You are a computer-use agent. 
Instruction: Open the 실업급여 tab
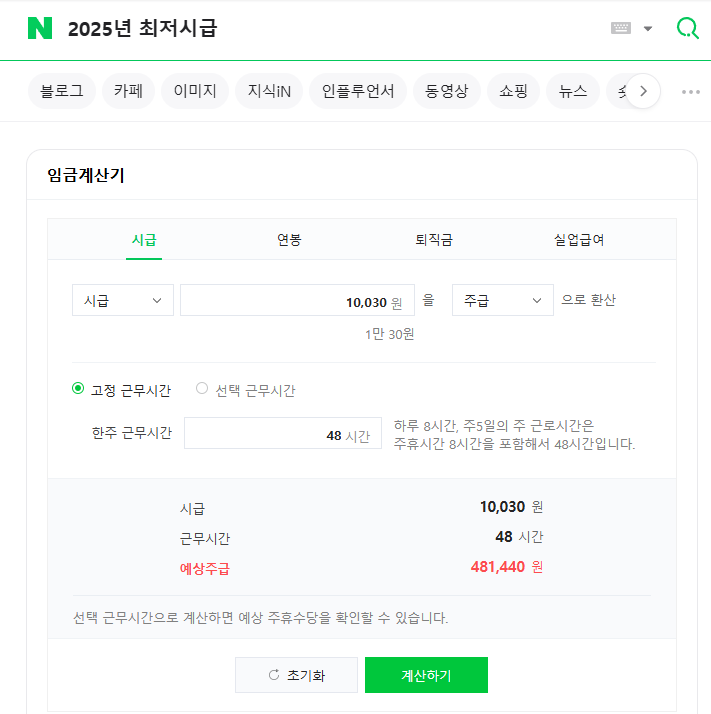(x=579, y=240)
